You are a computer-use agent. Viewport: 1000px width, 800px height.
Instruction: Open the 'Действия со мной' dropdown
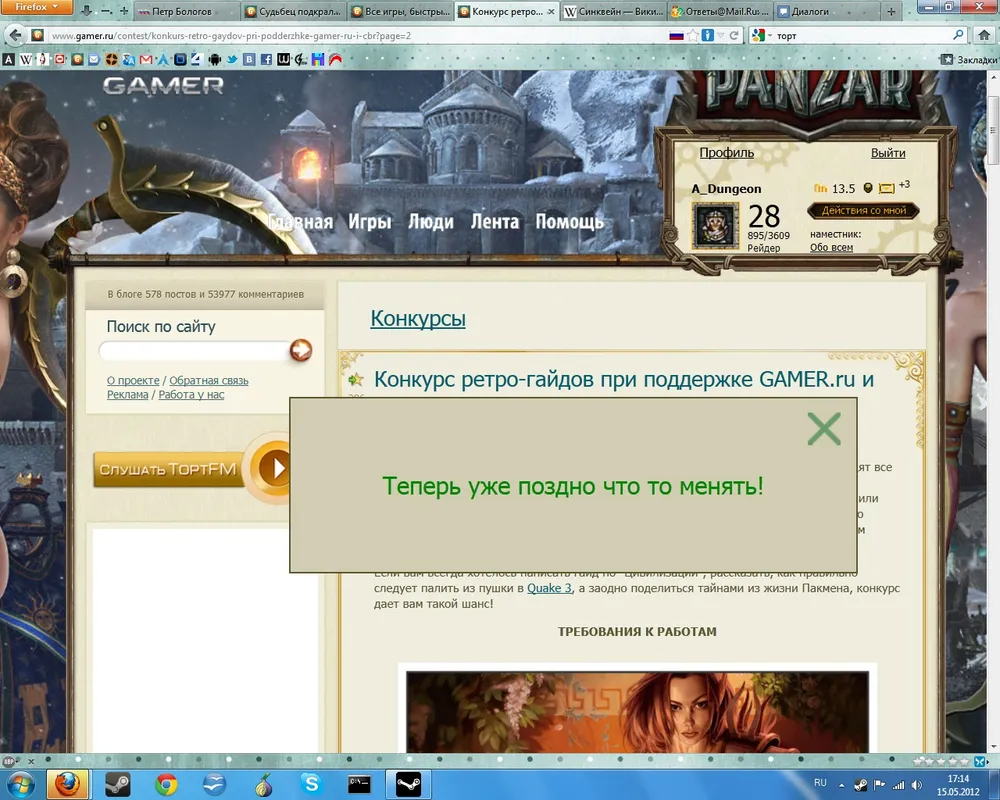(863, 211)
